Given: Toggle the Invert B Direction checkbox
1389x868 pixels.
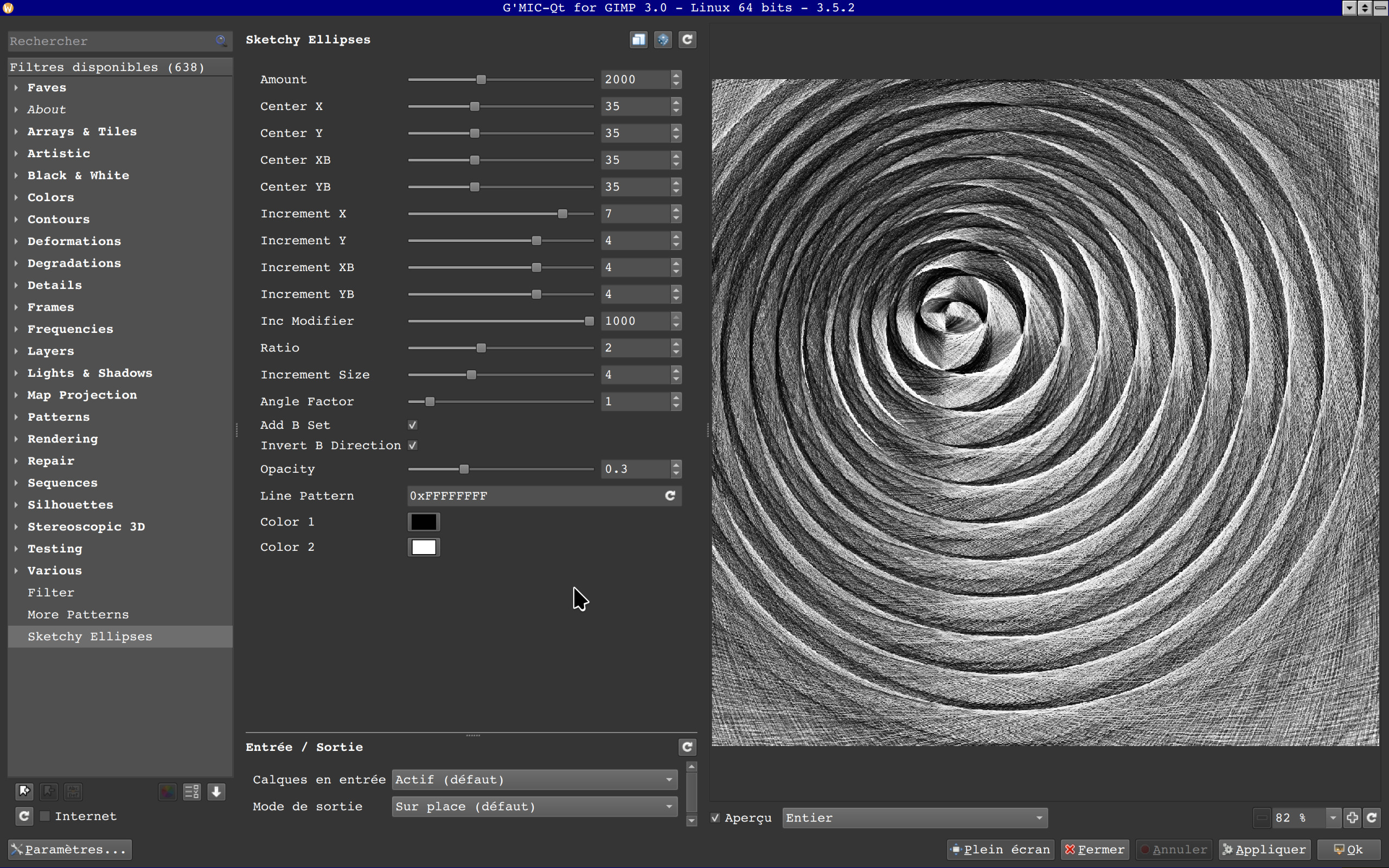Looking at the screenshot, I should tap(412, 446).
